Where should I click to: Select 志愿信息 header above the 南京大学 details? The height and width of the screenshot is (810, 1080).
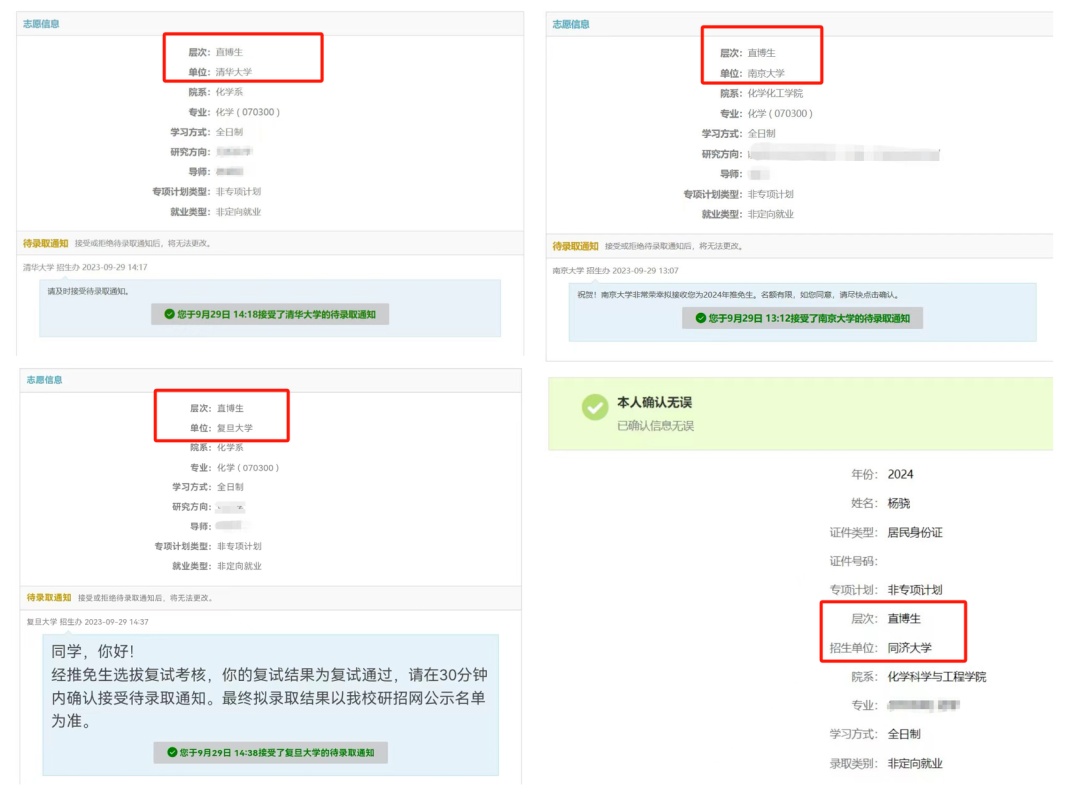coord(571,24)
